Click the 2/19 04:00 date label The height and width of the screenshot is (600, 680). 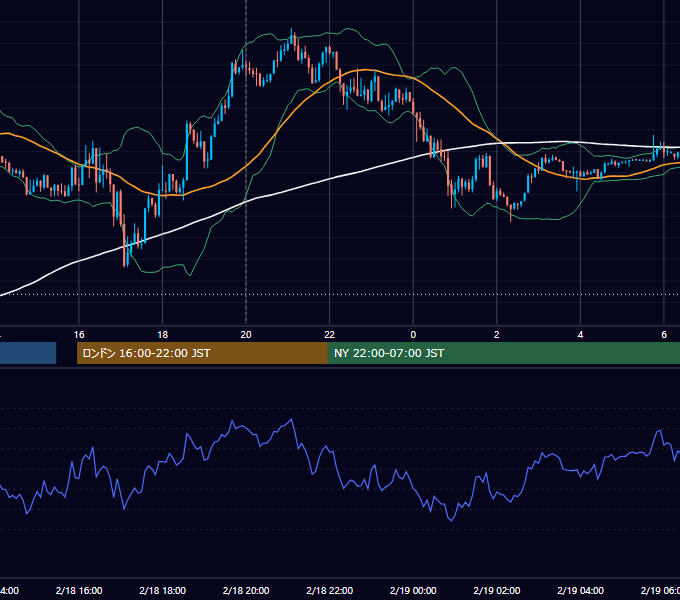coord(580,590)
